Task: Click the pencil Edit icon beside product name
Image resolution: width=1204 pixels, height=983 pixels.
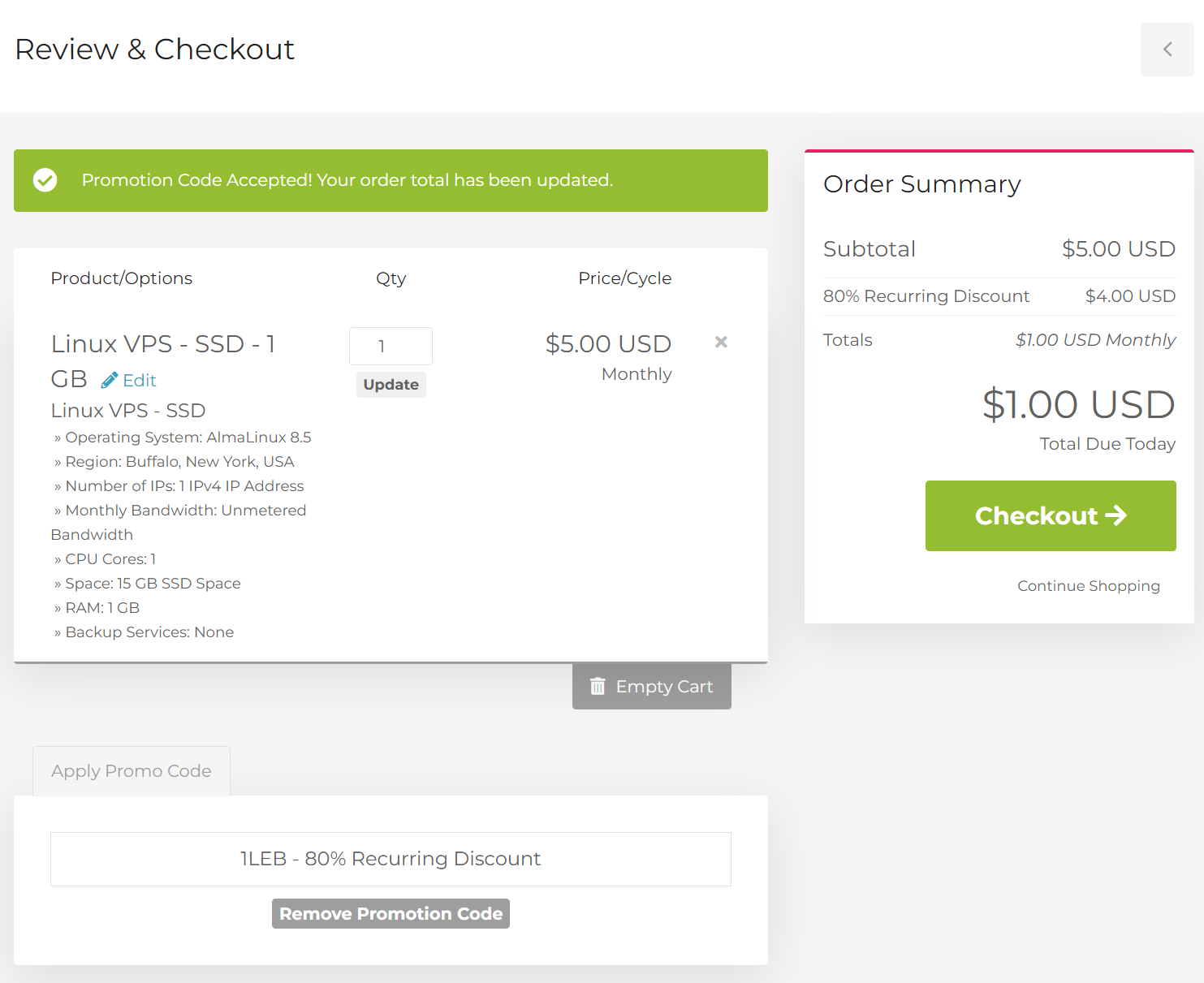Action: pos(110,380)
